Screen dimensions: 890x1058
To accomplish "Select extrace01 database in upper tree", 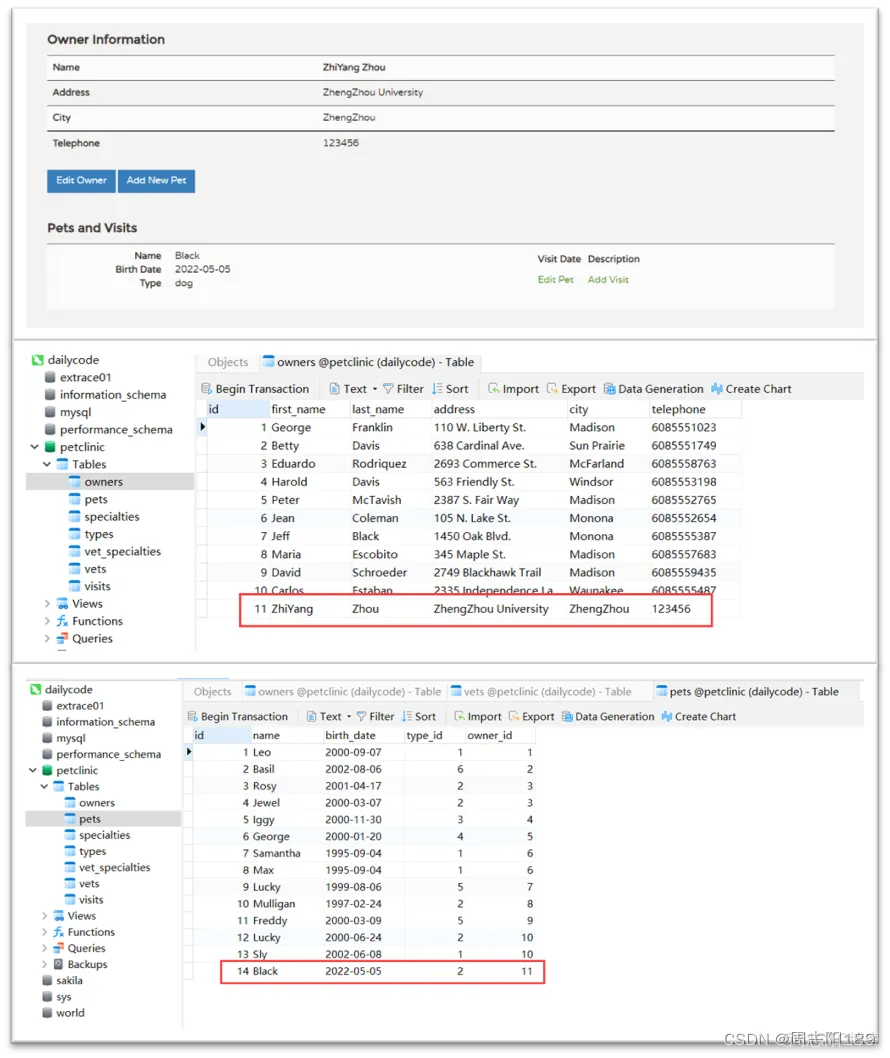I will (78, 377).
